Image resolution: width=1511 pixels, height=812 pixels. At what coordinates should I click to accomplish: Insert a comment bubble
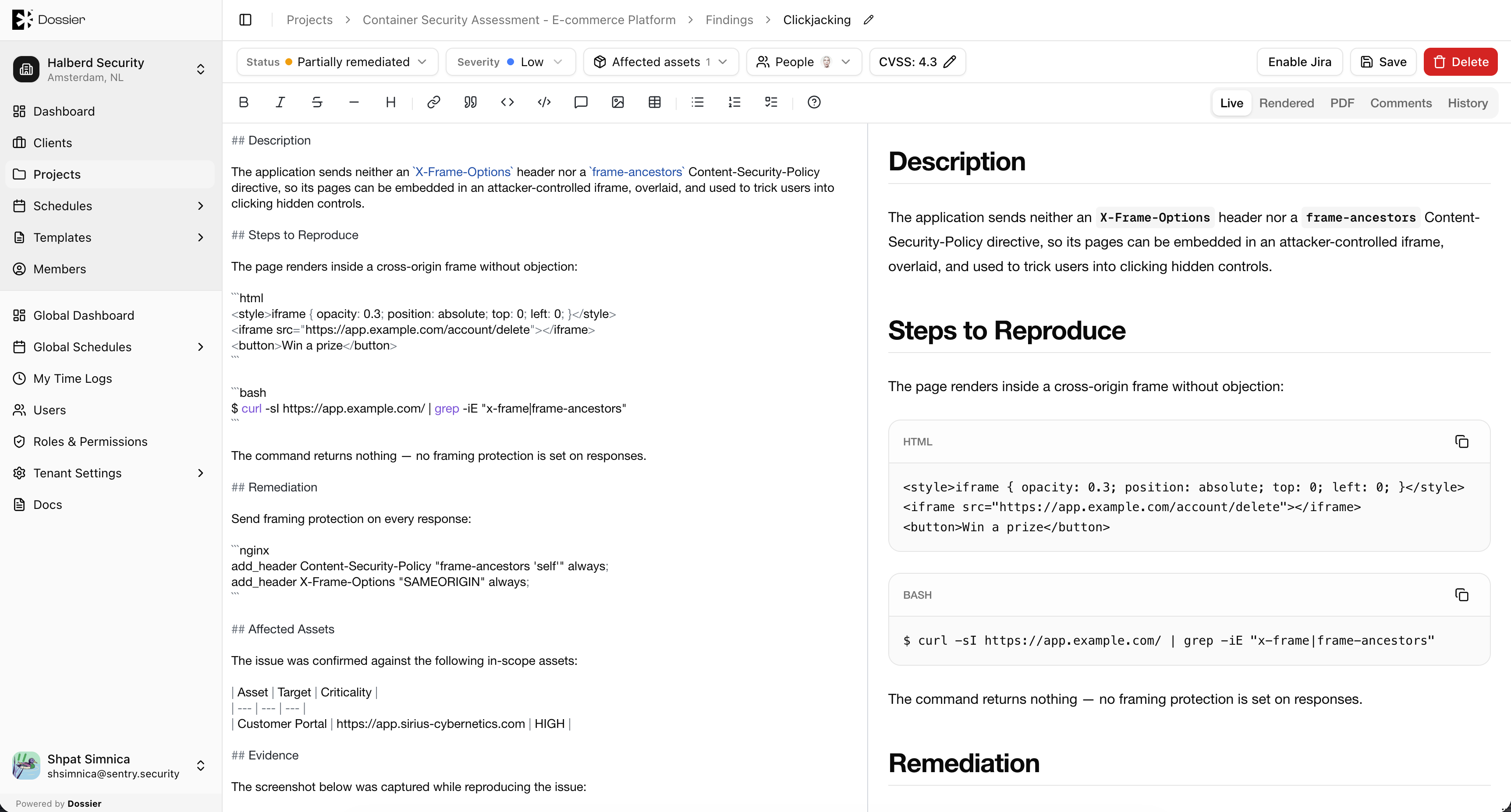tap(581, 102)
